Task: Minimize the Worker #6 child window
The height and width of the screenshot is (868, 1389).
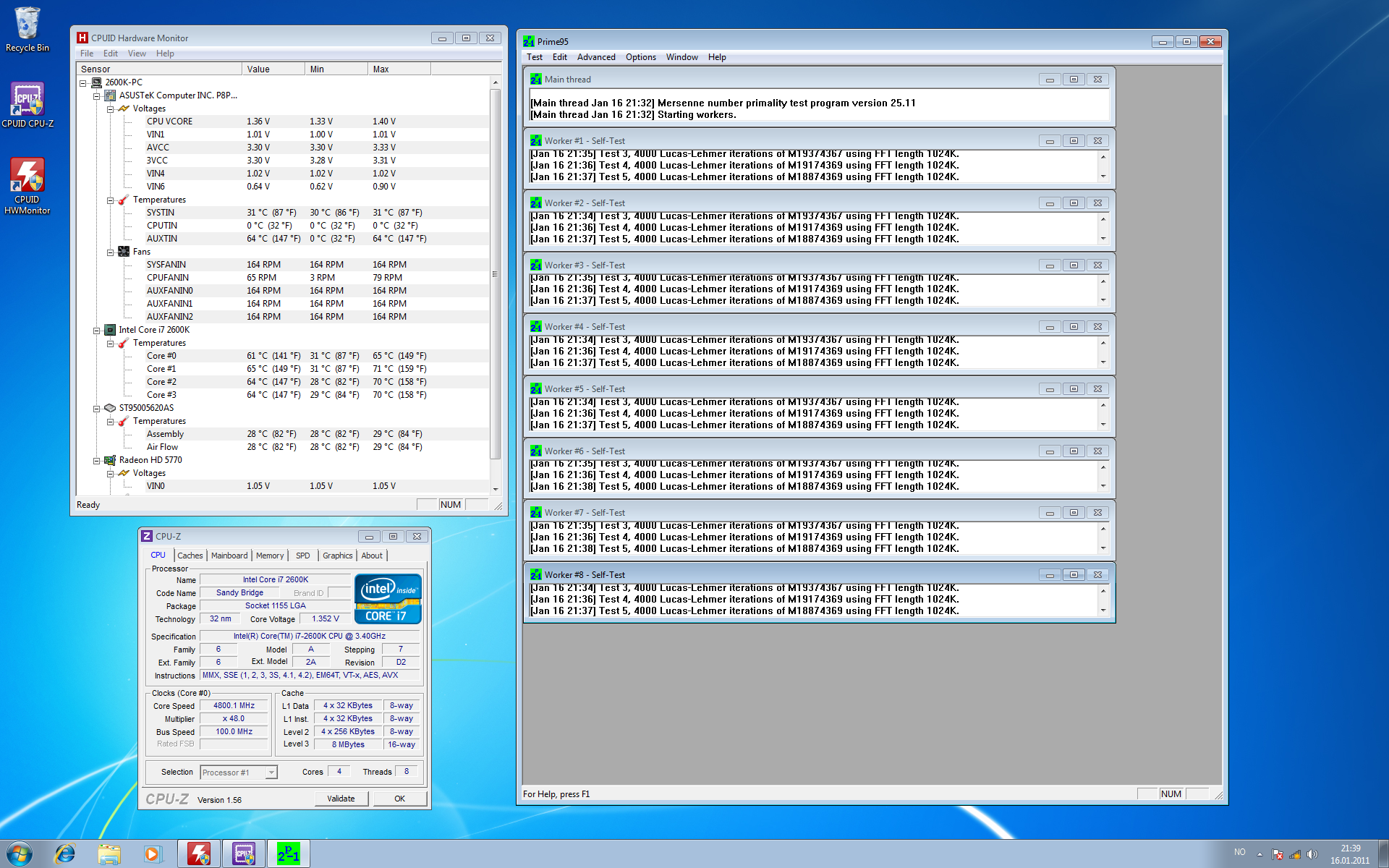Action: click(x=1050, y=451)
